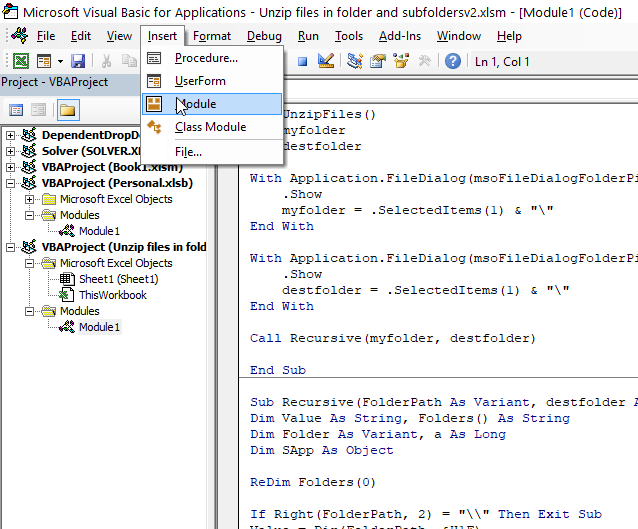Viewport: 638px width, 529px height.
Task: Open Object Browser toolbar icon
Action: pyautogui.click(x=401, y=61)
